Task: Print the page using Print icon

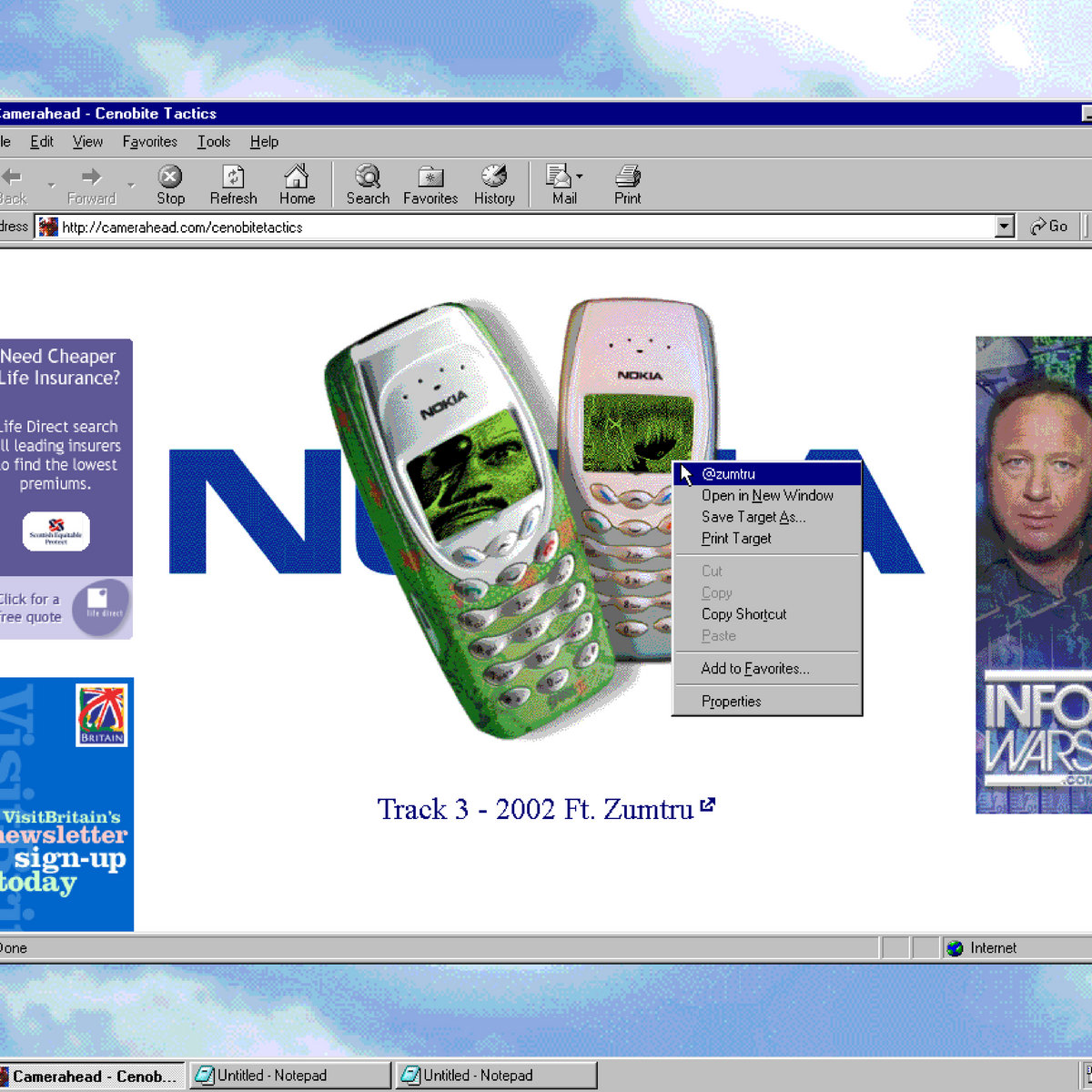Action: pos(627,177)
